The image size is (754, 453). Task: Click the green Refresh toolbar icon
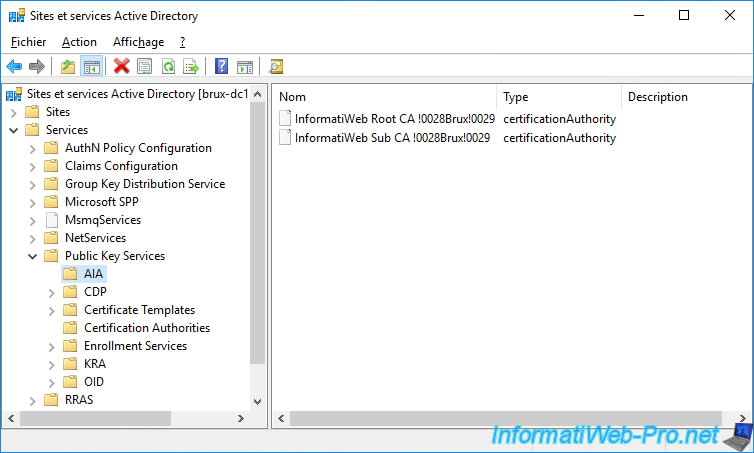point(168,67)
